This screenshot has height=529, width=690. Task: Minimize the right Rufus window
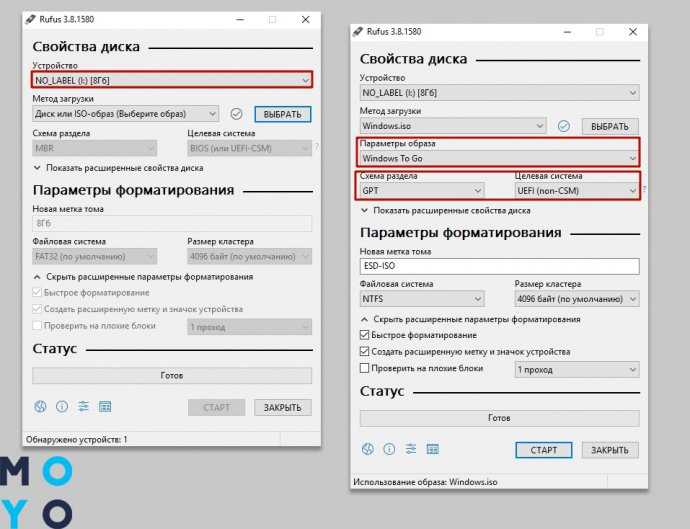coord(568,32)
